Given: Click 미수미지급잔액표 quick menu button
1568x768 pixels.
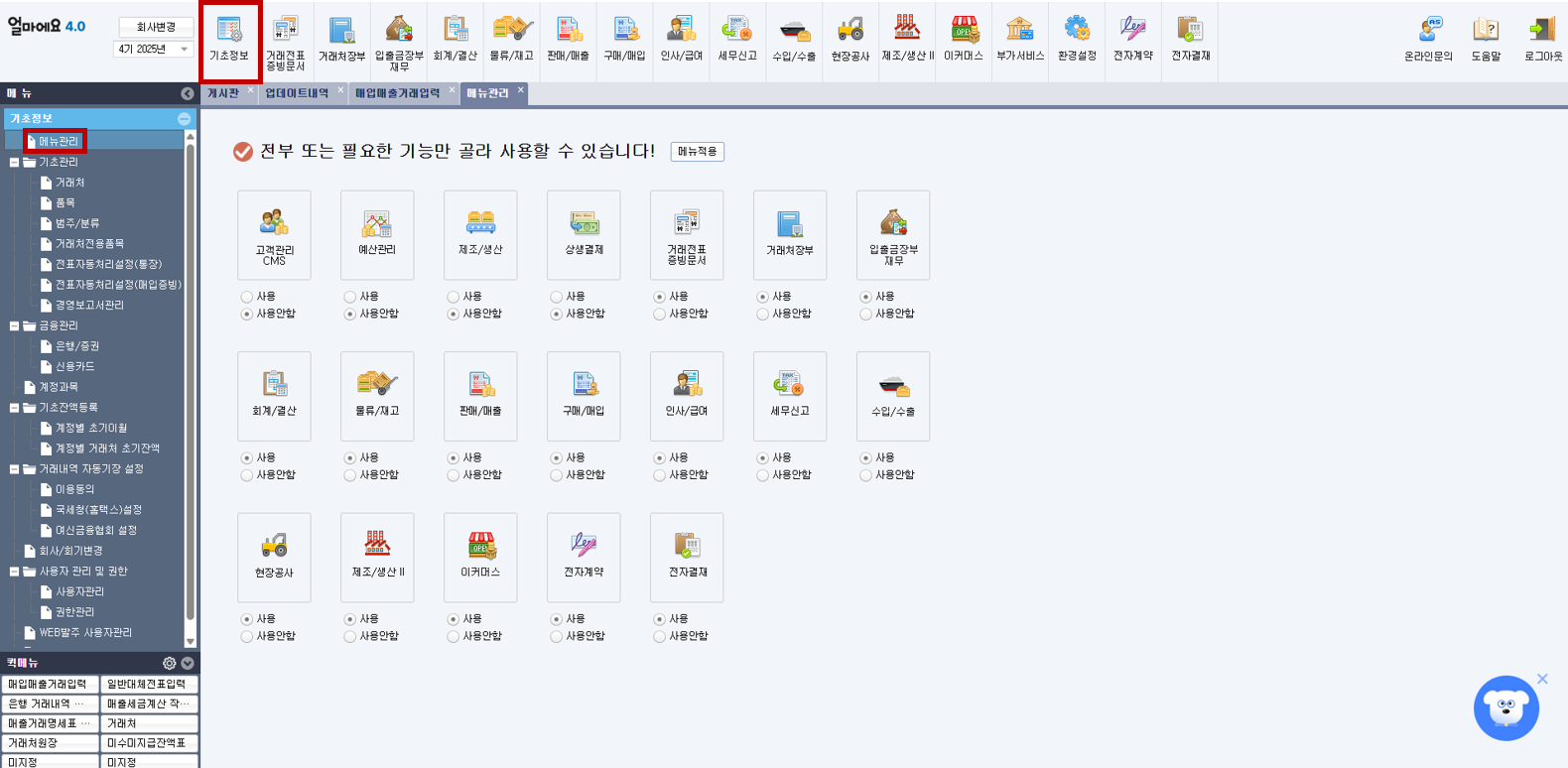Looking at the screenshot, I should click(x=150, y=743).
